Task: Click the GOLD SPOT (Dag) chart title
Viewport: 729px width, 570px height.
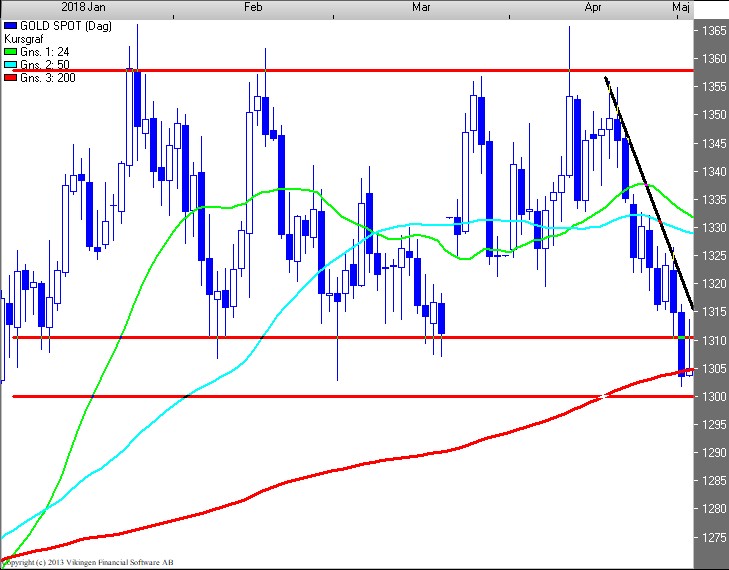Action: click(60, 24)
